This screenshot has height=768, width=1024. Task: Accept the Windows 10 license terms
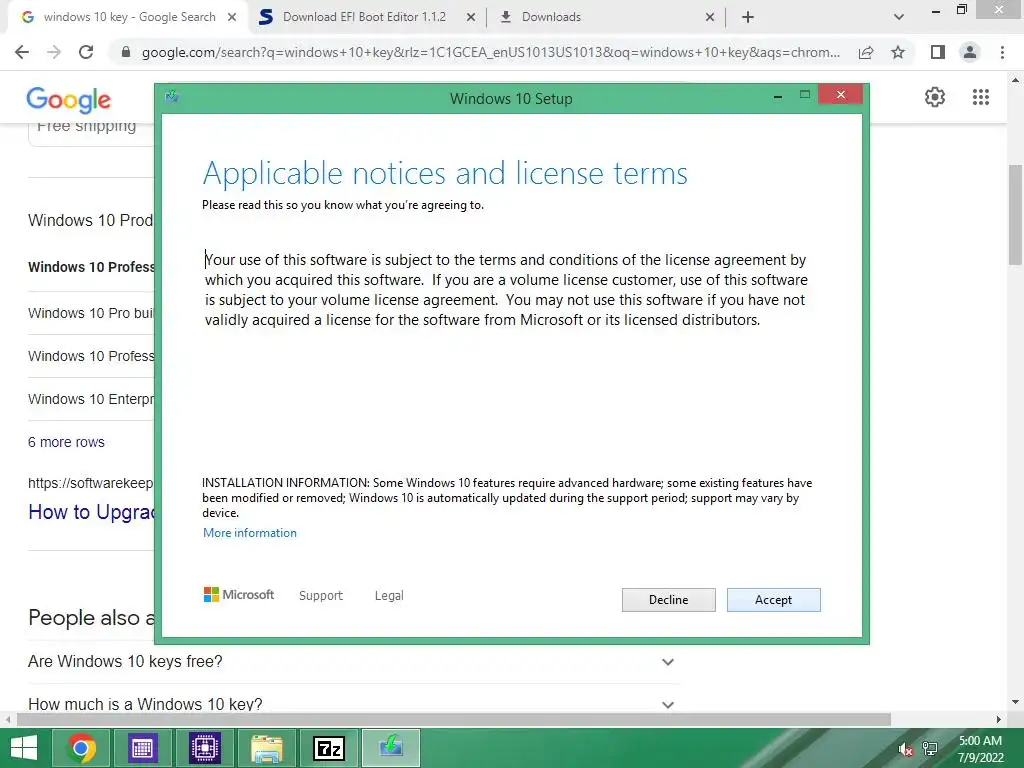[773, 600]
